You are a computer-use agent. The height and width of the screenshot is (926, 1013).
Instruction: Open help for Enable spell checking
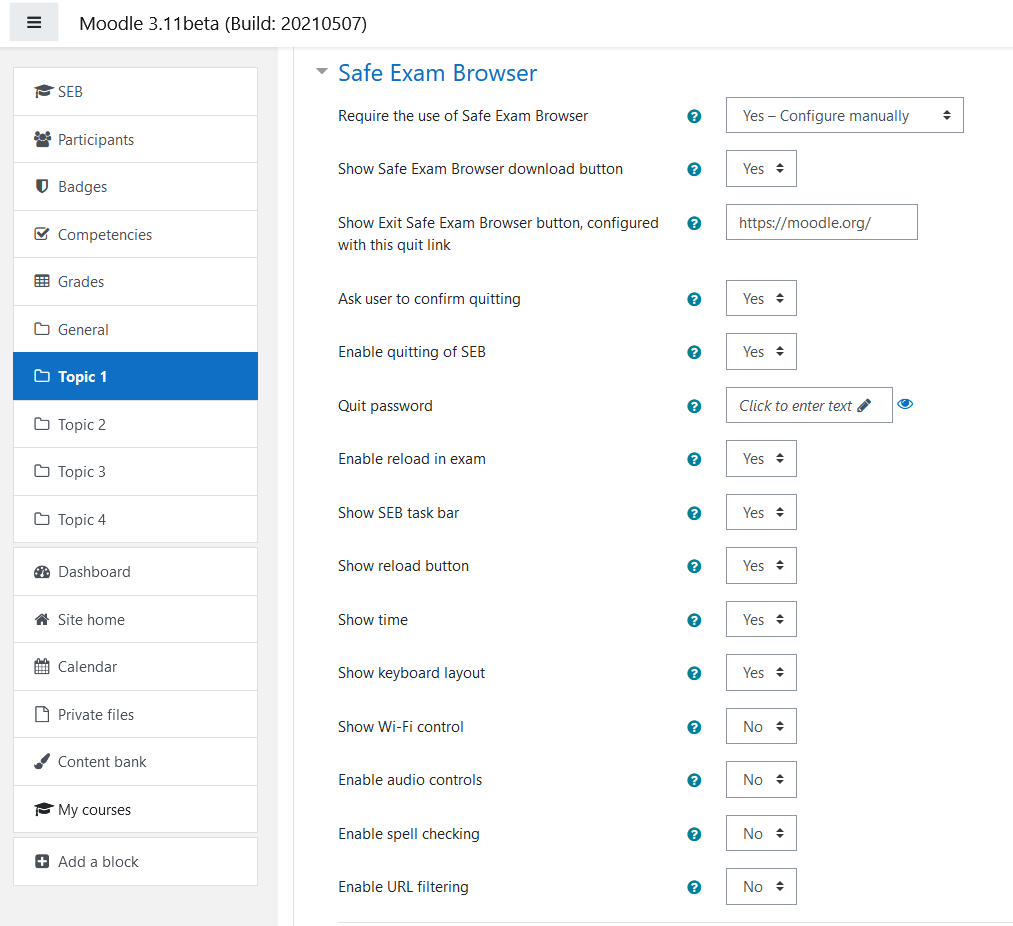(x=694, y=834)
